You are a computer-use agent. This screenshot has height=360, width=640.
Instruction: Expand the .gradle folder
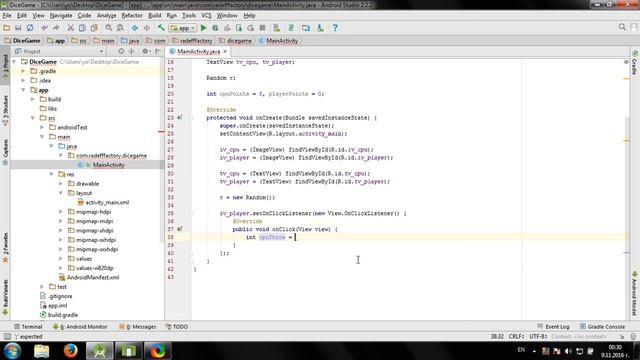(x=23, y=71)
